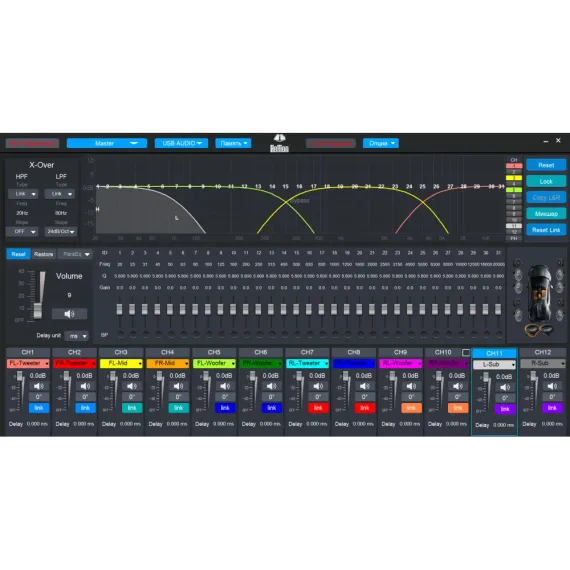
Task: Open LPF Type dropdown
Action: tap(60, 194)
